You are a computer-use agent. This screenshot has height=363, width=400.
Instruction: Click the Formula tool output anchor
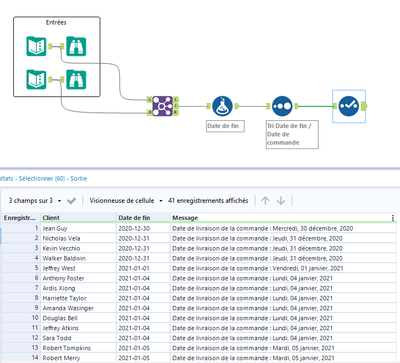coord(236,106)
